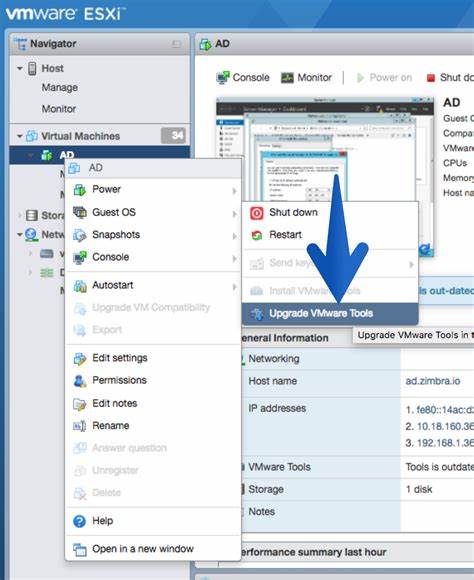This screenshot has height=580, width=474.
Task: Click the Monitor toolbar icon
Action: point(287,78)
